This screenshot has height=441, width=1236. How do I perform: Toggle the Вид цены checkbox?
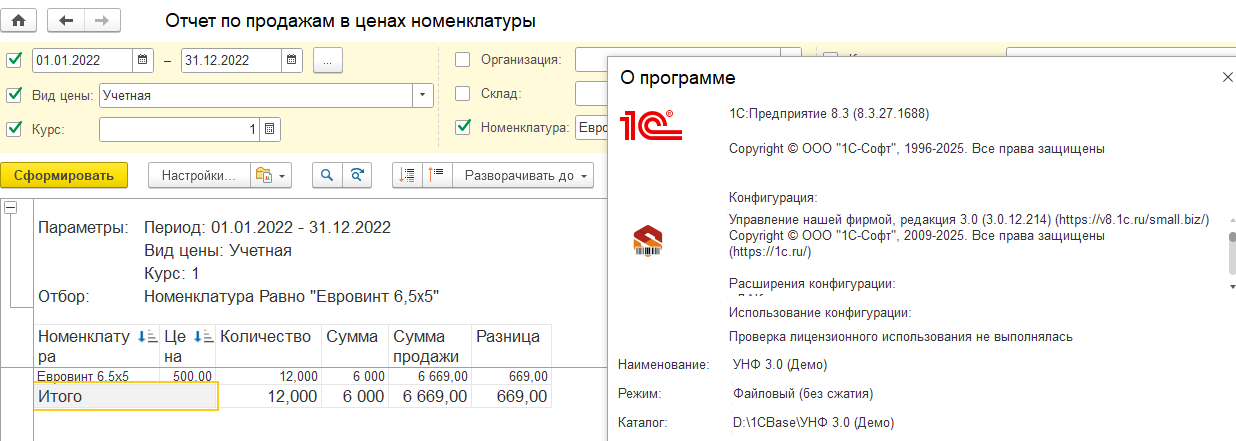click(x=14, y=95)
